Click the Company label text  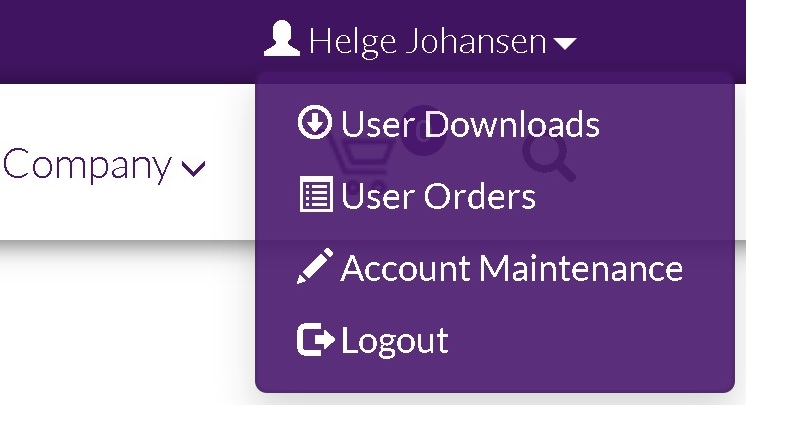[x=87, y=165]
